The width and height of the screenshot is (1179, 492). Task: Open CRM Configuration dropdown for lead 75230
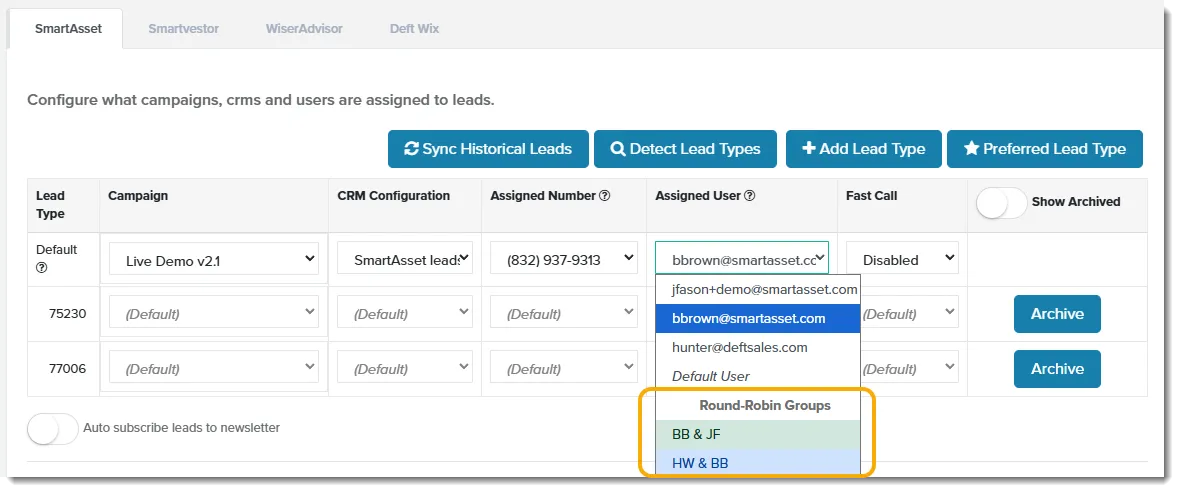point(405,312)
